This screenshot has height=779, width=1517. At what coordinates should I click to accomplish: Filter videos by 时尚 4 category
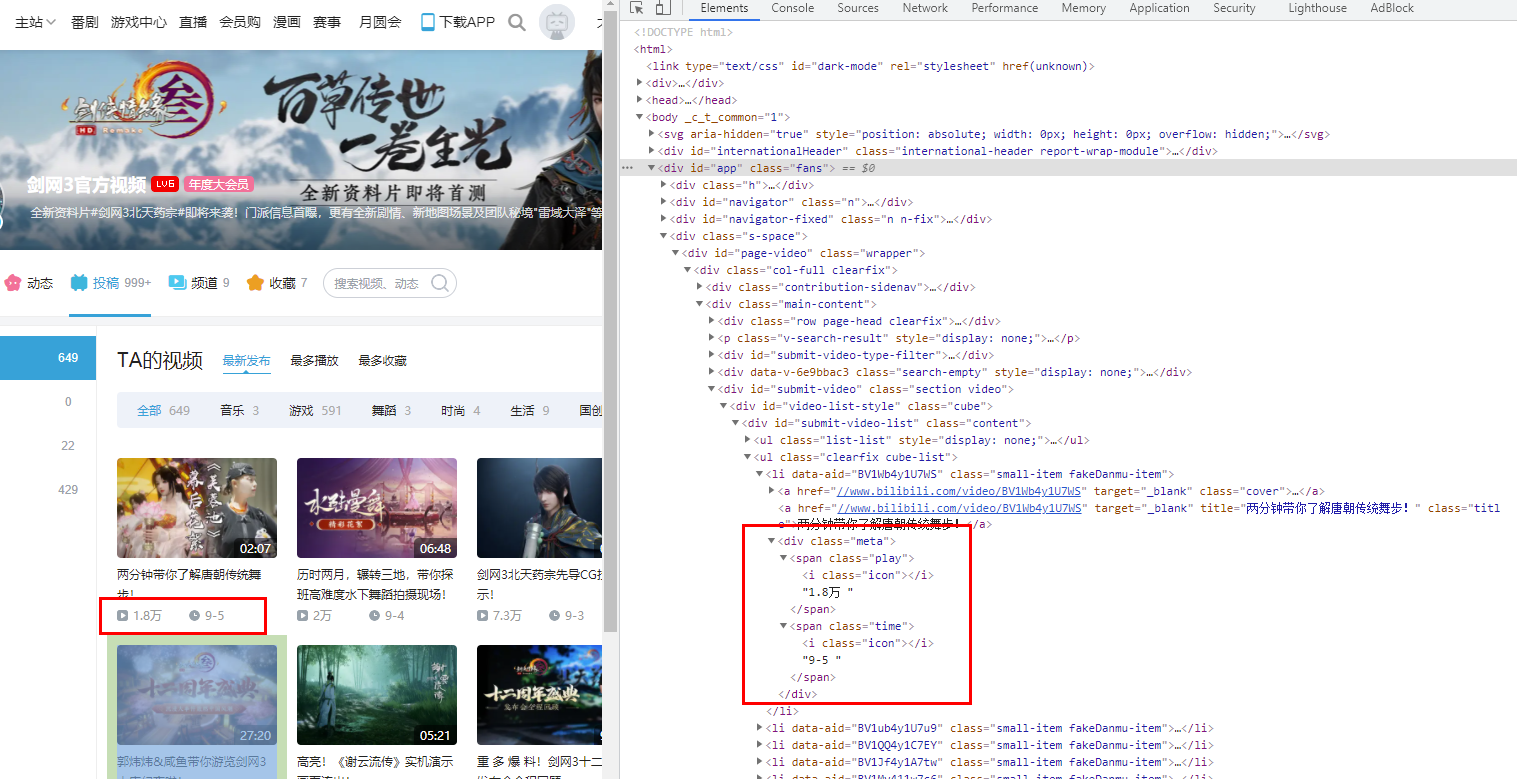tap(460, 411)
